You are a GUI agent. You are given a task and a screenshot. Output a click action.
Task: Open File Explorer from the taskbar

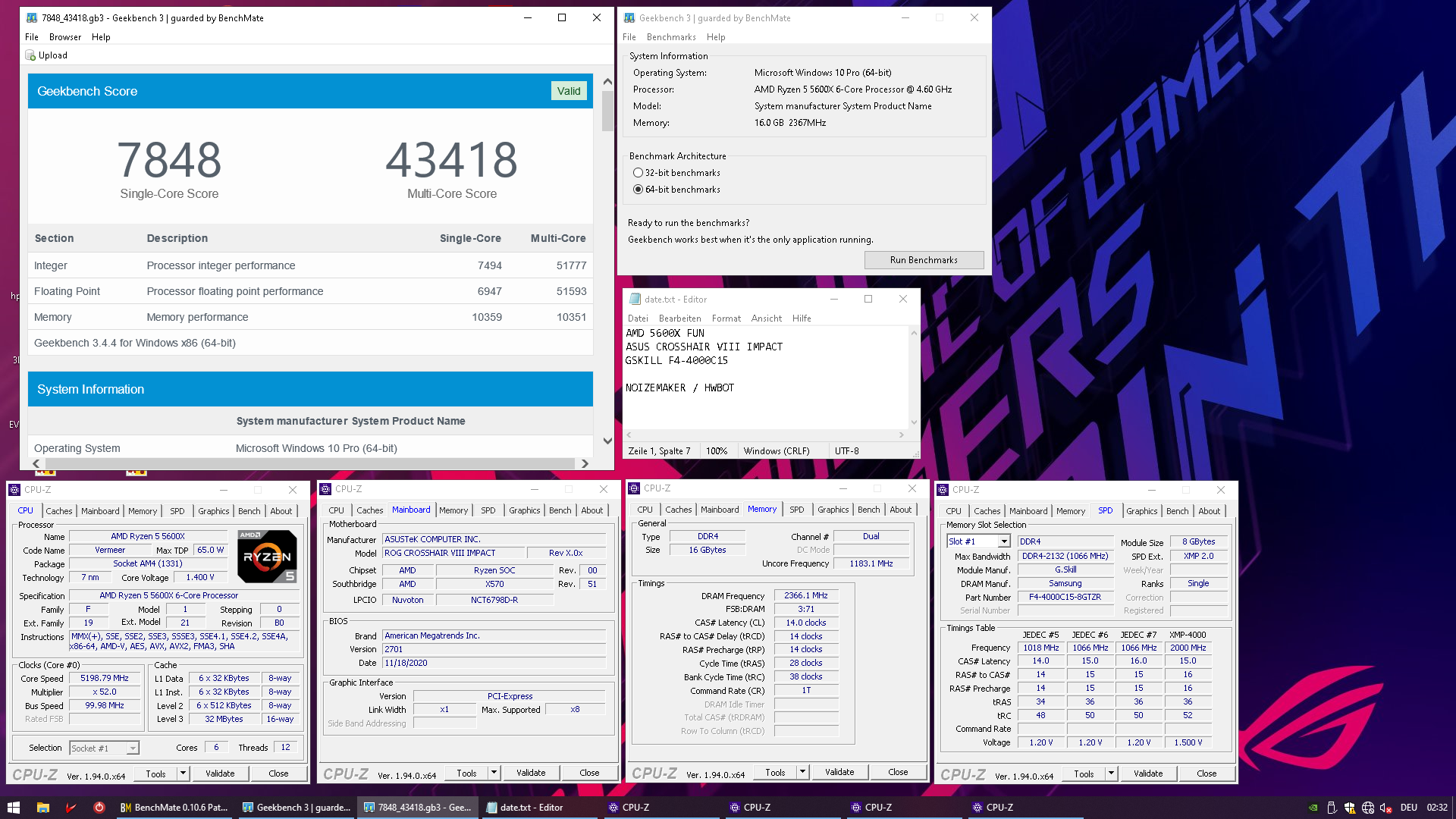click(42, 808)
